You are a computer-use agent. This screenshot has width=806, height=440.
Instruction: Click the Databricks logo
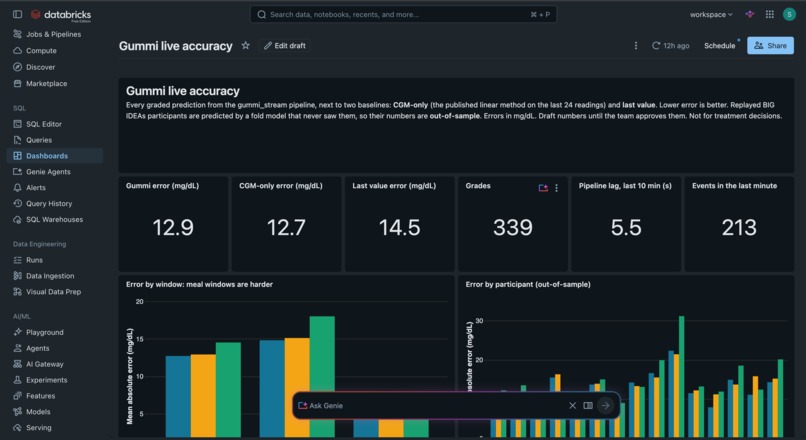click(61, 15)
